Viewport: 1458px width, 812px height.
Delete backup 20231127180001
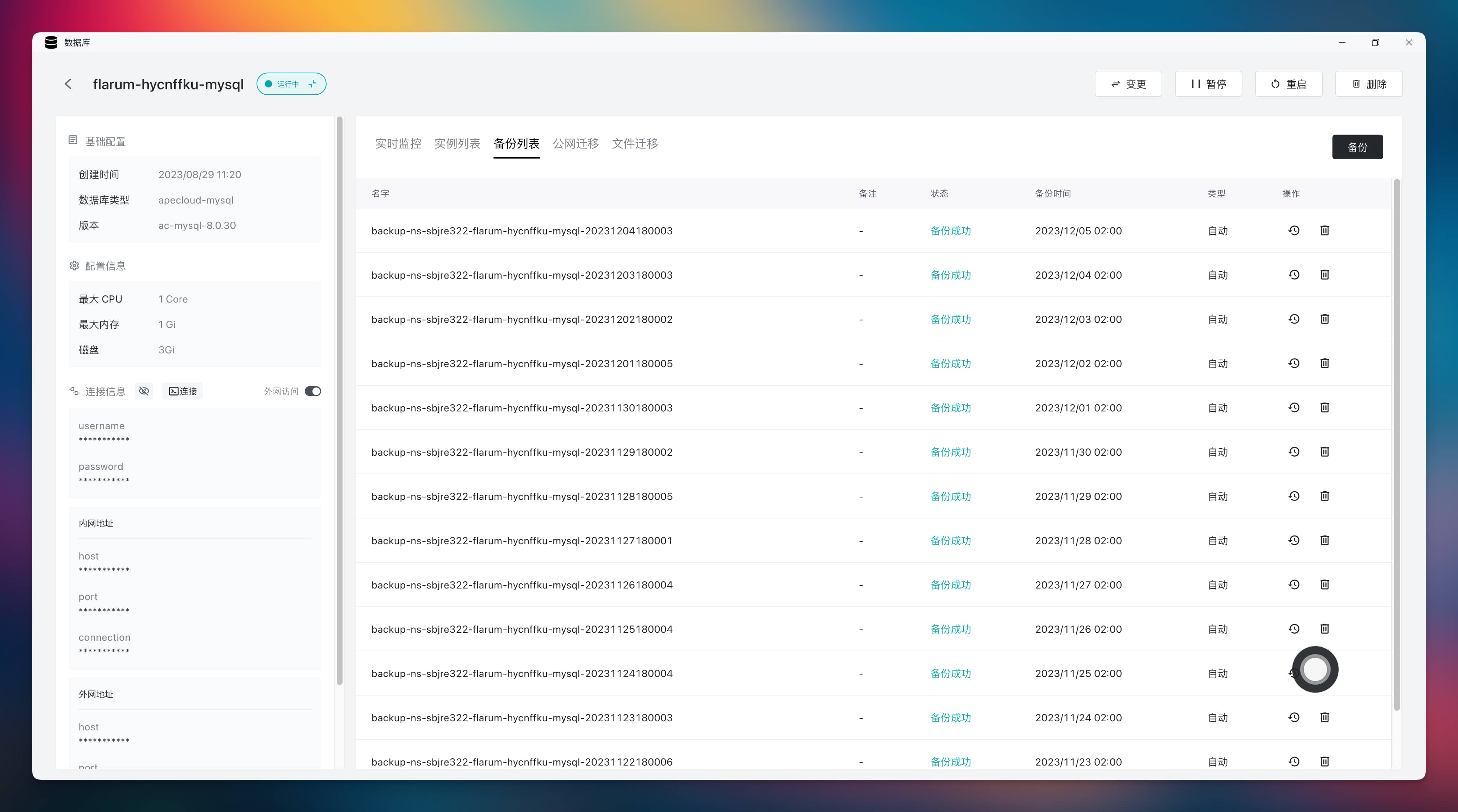pos(1324,540)
